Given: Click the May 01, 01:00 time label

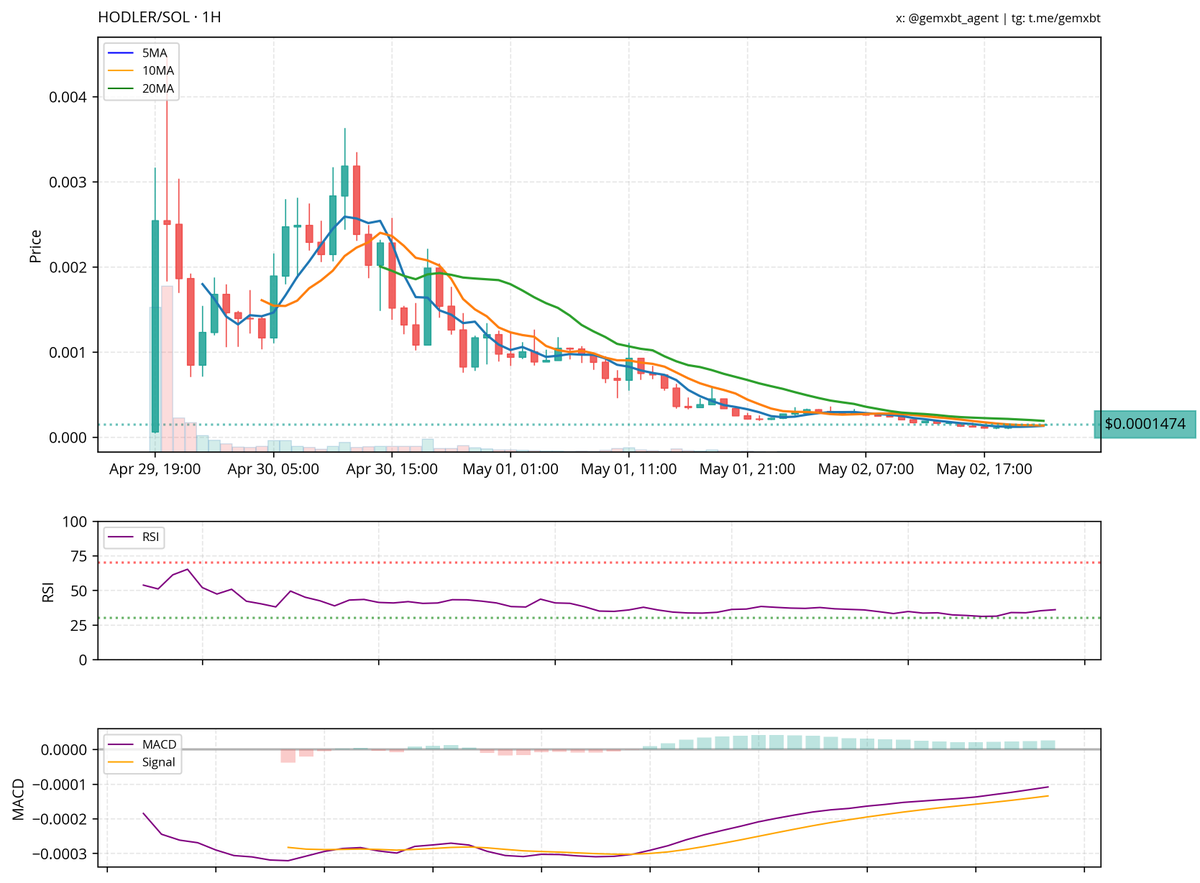Looking at the screenshot, I should tap(510, 467).
